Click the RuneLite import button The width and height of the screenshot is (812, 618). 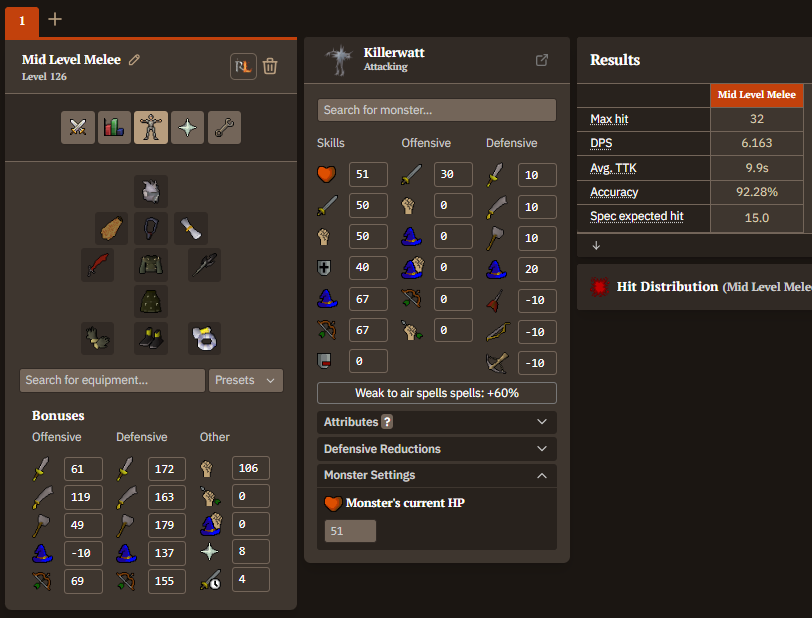243,66
